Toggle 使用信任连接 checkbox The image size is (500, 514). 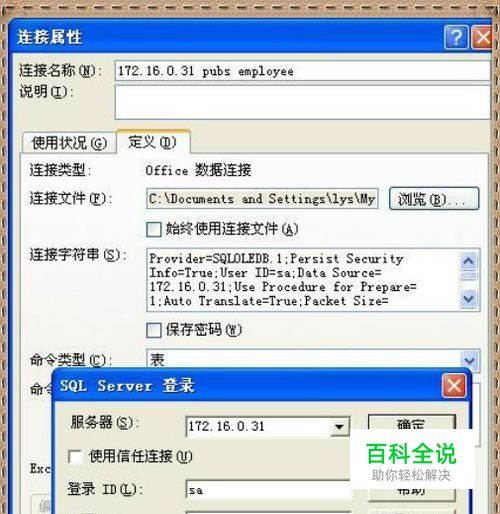tap(75, 457)
